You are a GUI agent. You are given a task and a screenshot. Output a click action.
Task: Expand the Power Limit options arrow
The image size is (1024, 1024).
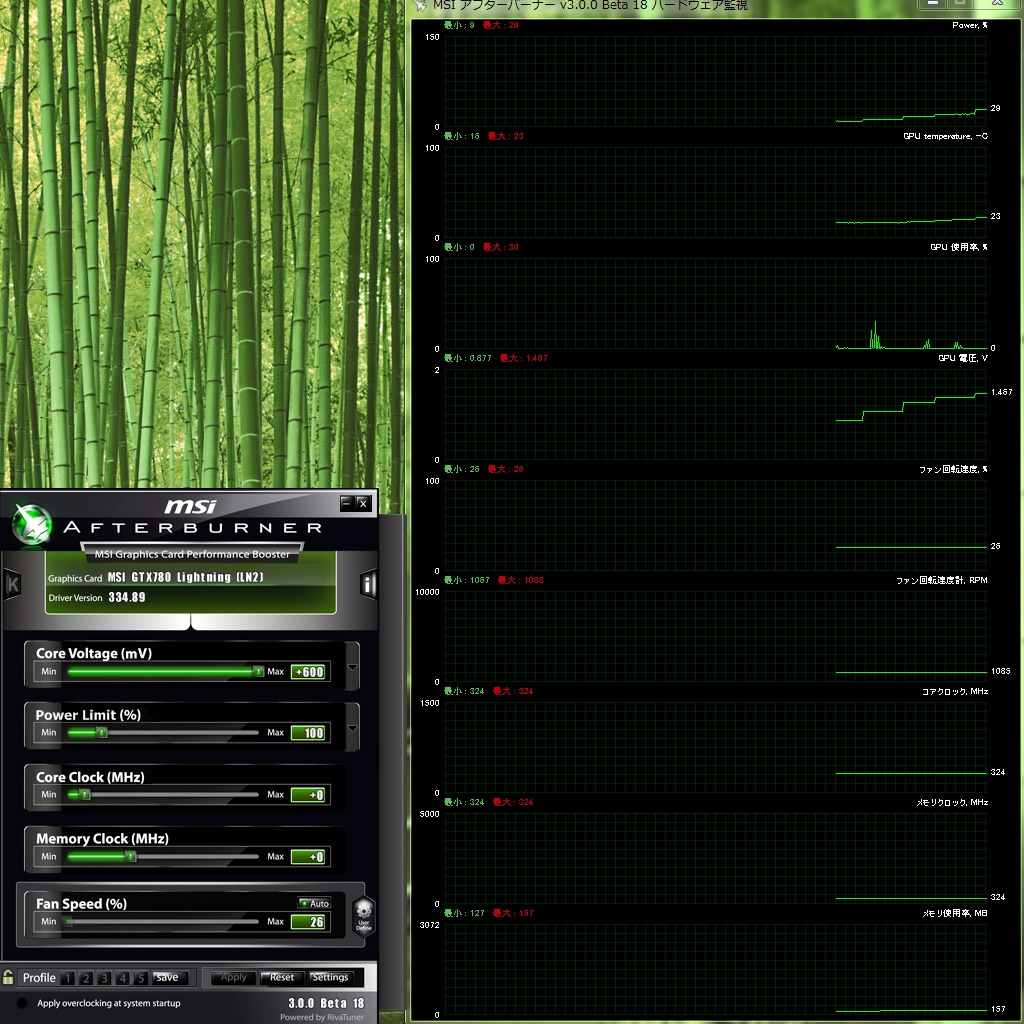(x=352, y=728)
